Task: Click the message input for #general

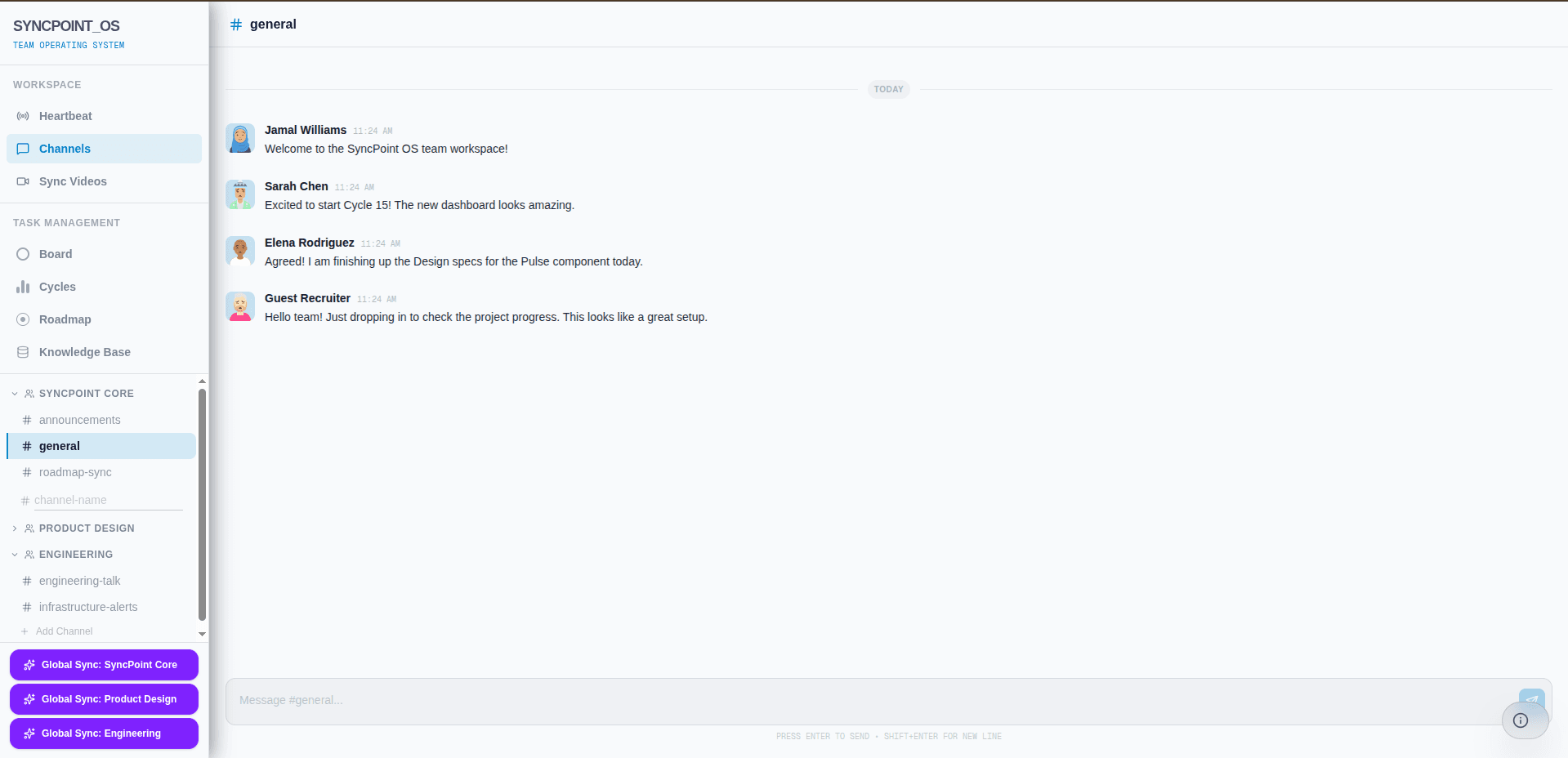Action: coord(572,700)
